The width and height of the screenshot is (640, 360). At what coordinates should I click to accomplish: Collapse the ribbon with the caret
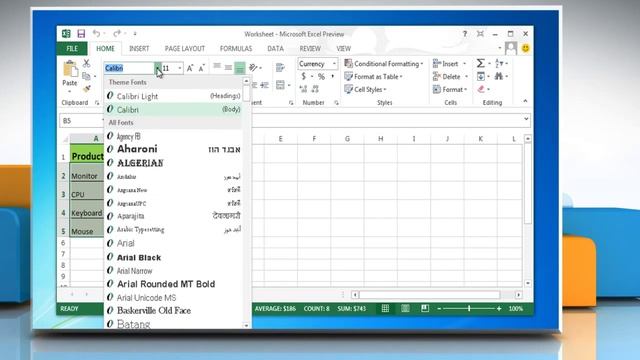pos(525,101)
